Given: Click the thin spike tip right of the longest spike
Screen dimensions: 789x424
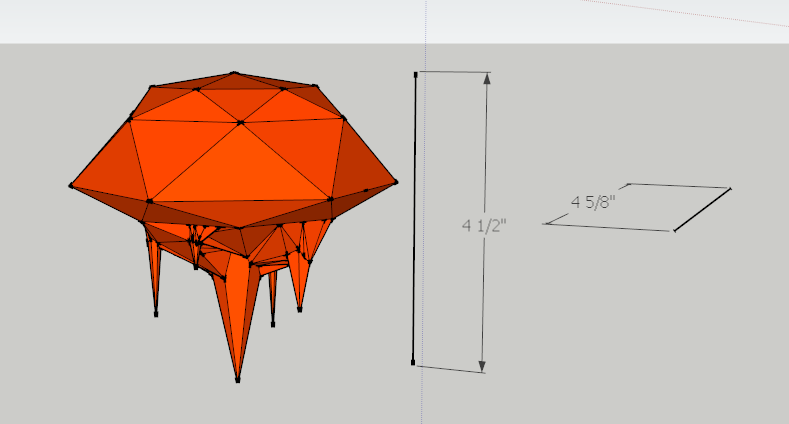Looking at the screenshot, I should (273, 324).
